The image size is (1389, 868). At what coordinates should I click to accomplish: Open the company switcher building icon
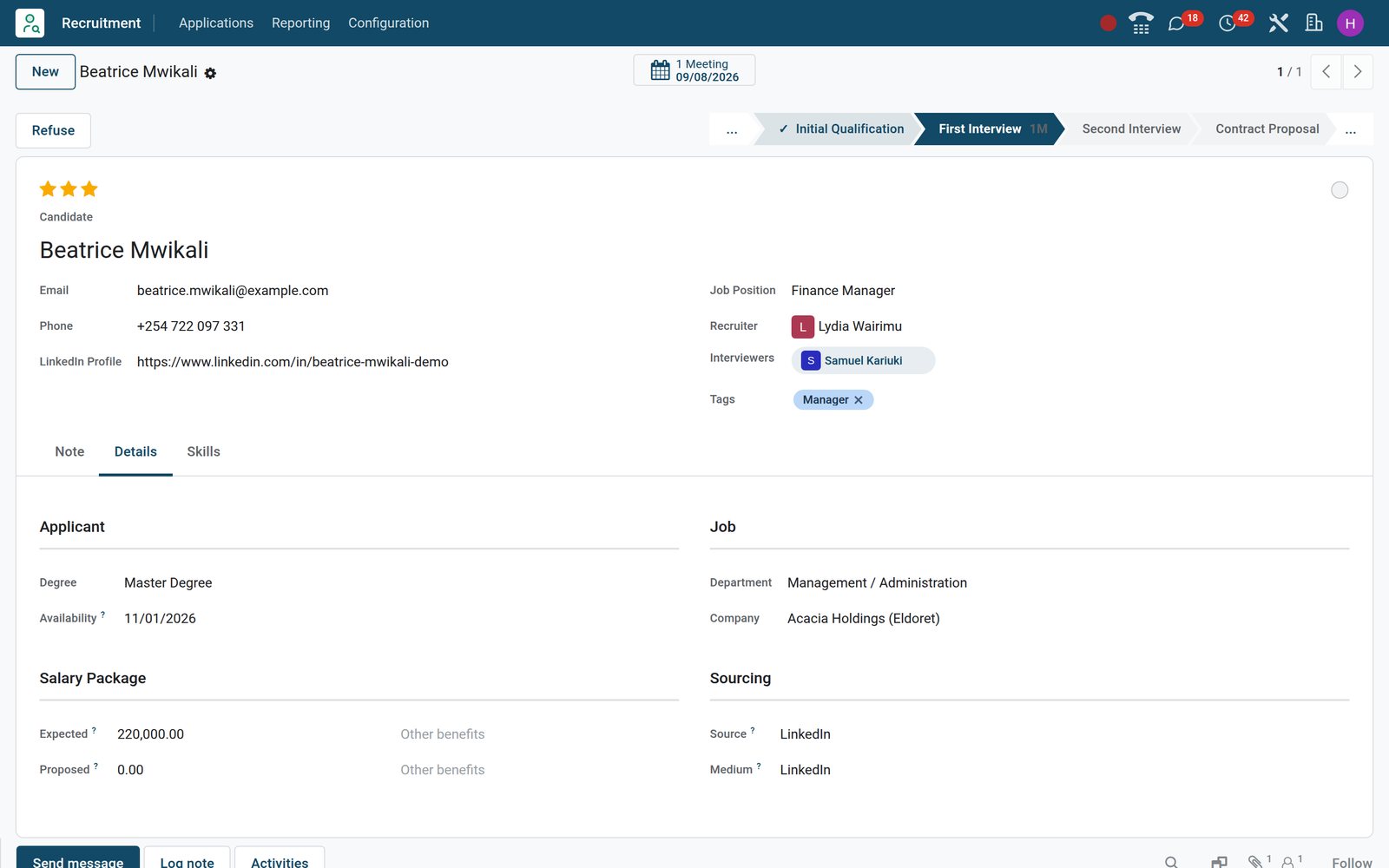(1314, 23)
